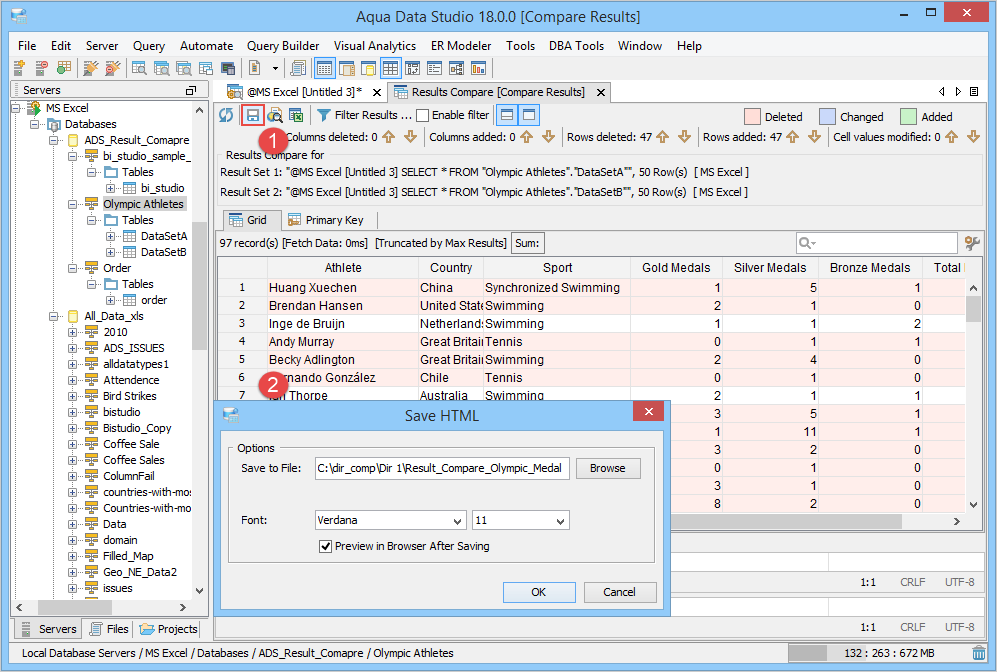The height and width of the screenshot is (672, 997).
Task: Click the Deleted color swatch
Action: (752, 116)
